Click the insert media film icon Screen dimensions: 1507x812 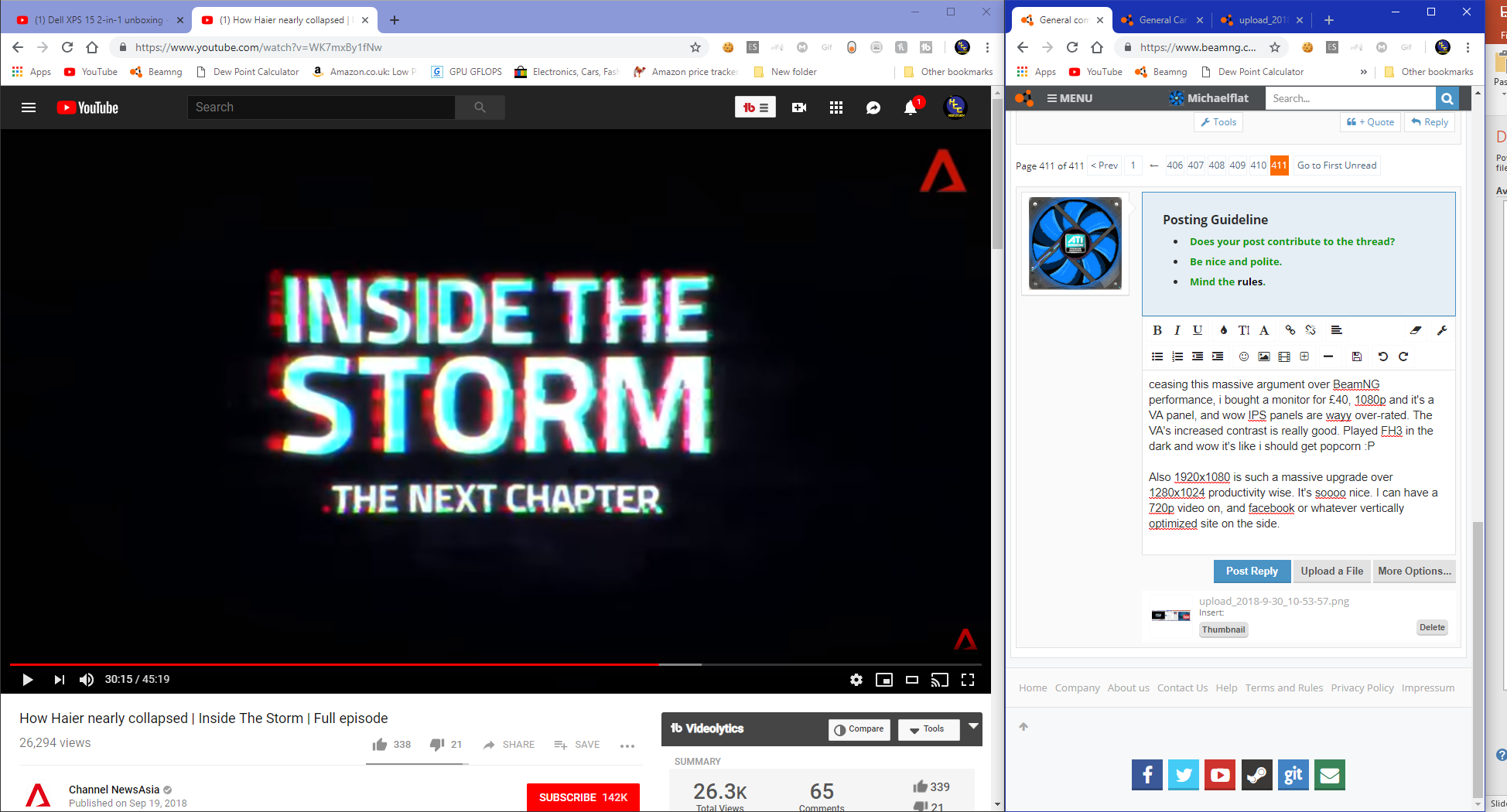[1284, 357]
